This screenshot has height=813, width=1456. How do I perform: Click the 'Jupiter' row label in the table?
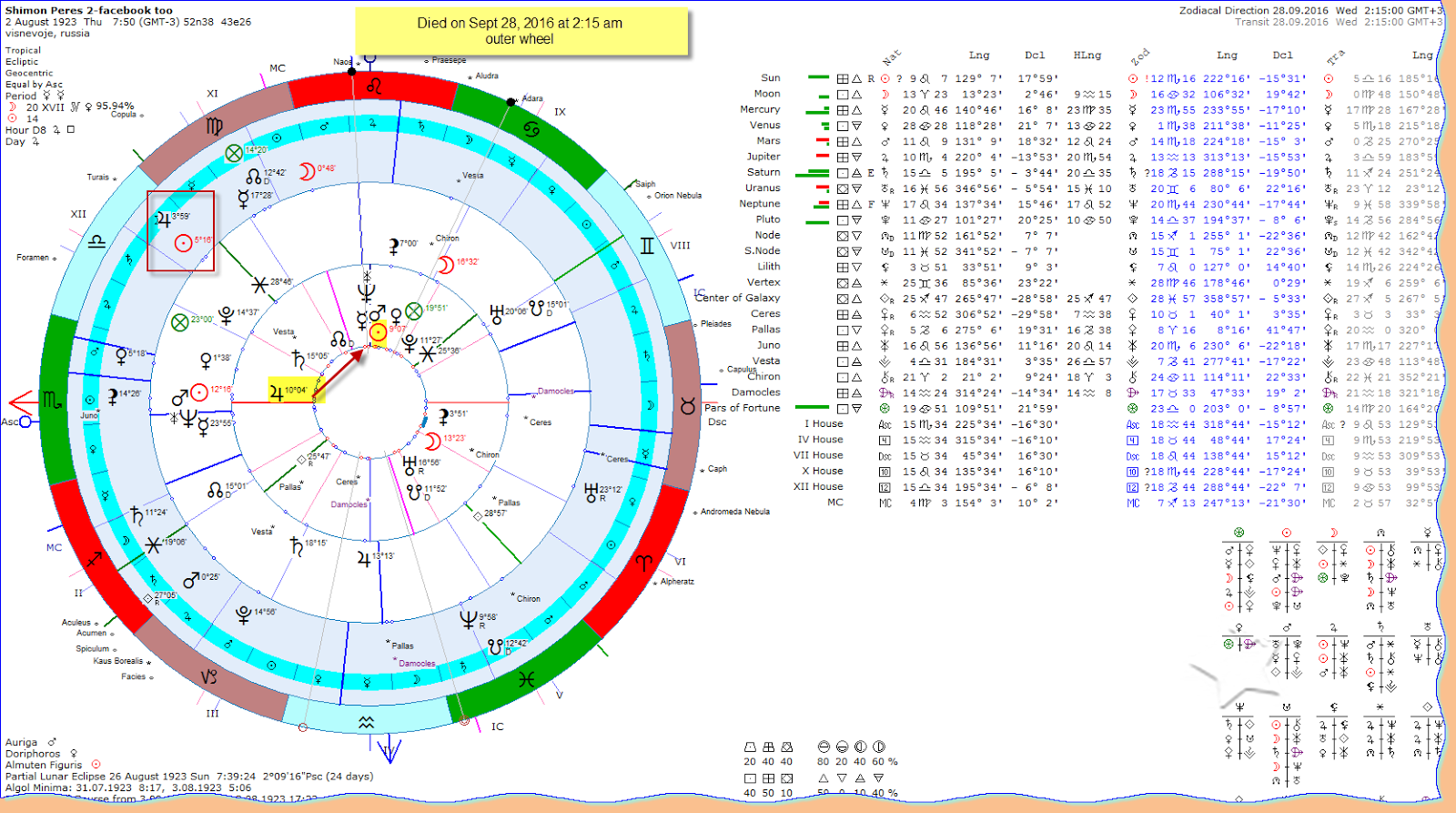(763, 157)
